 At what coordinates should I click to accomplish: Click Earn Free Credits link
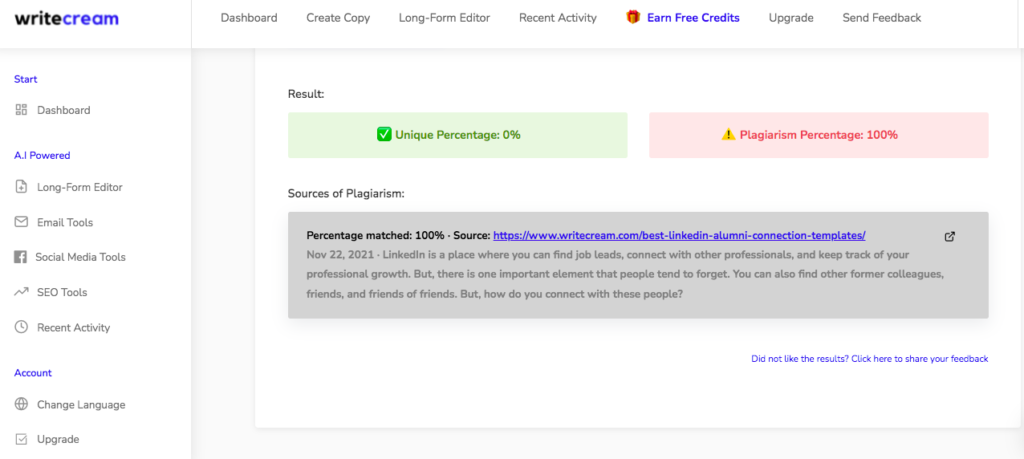693,18
